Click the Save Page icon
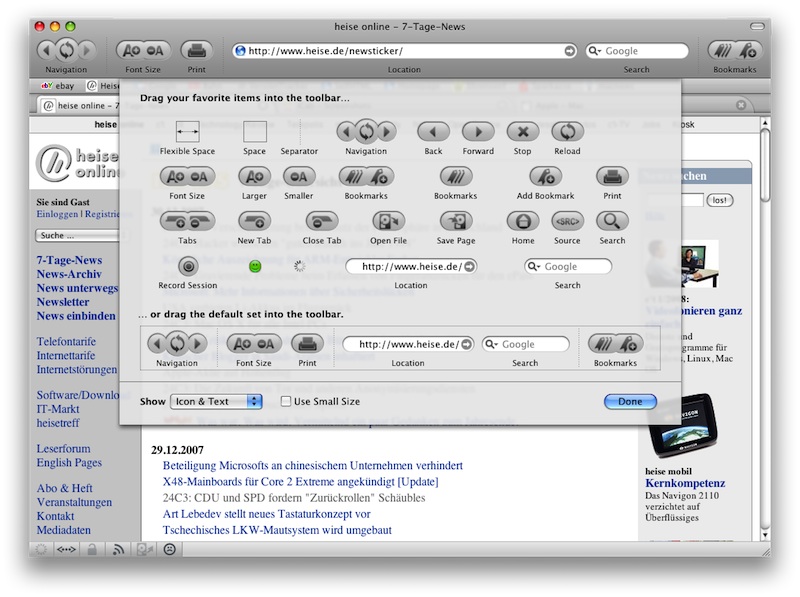 pyautogui.click(x=456, y=222)
